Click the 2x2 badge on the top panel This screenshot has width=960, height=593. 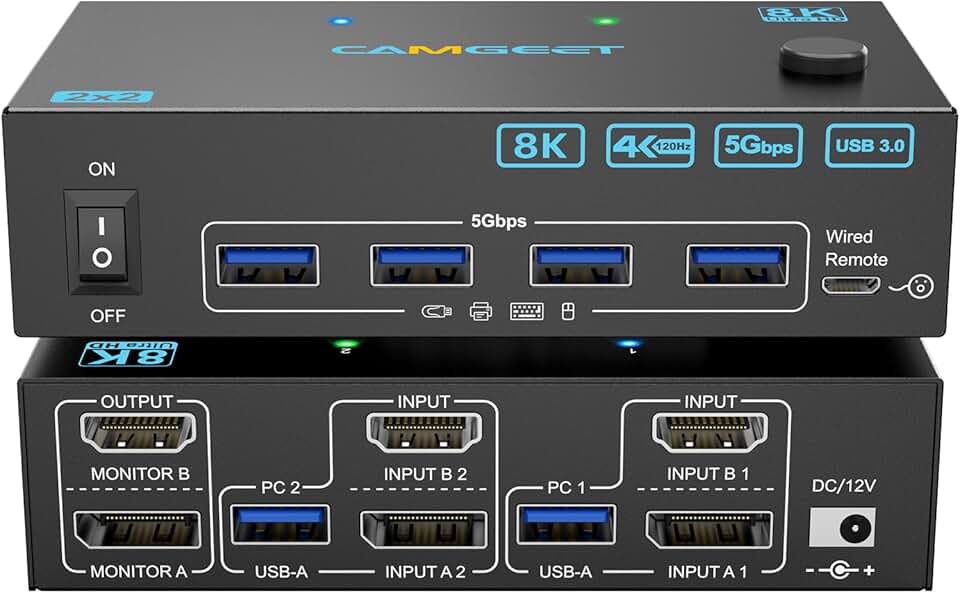click(102, 97)
